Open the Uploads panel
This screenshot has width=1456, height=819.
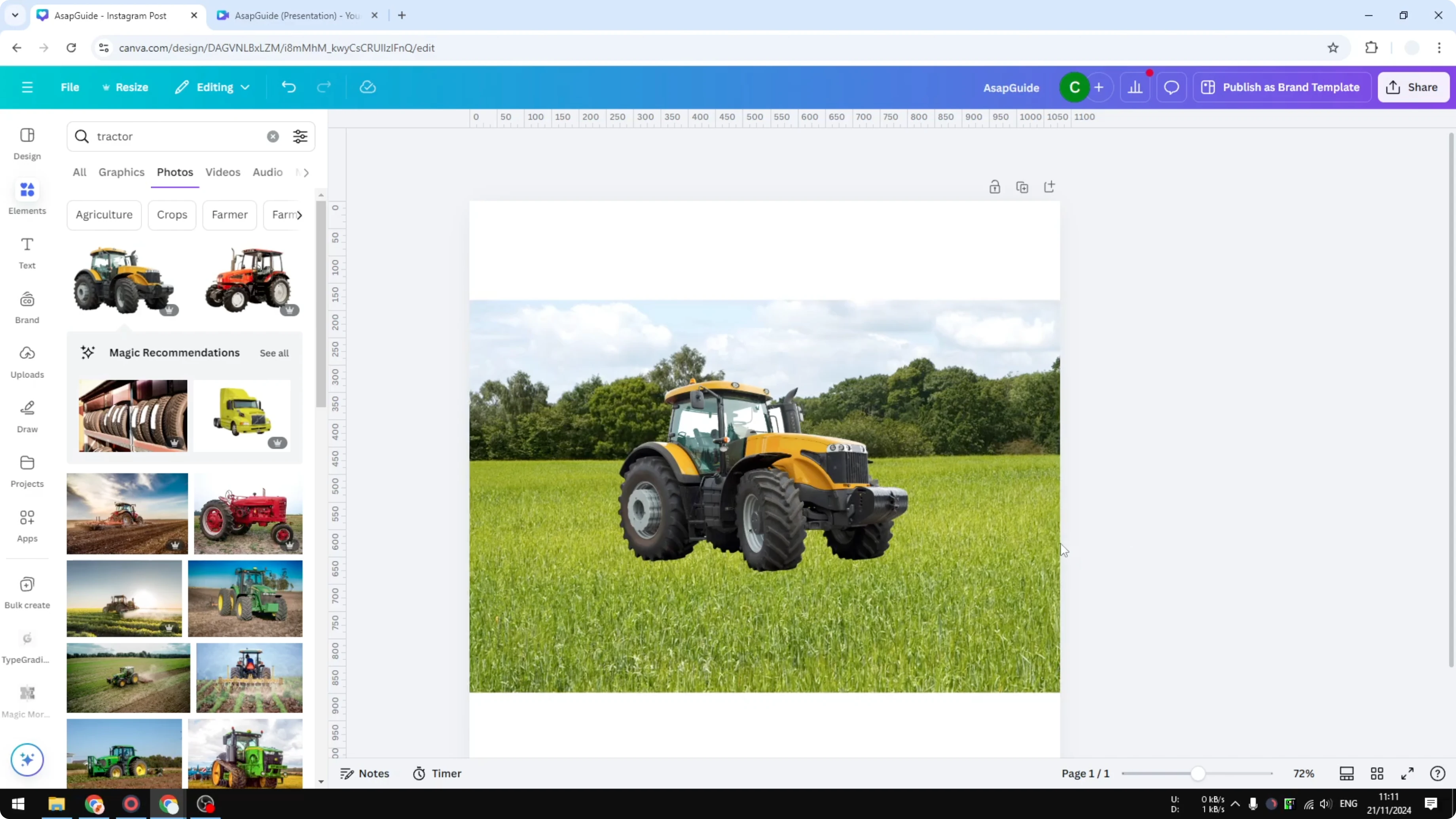(27, 360)
